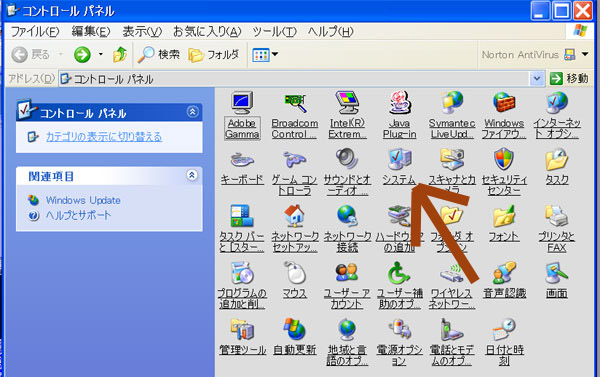Collapse the コントロール パネル sidebar section
This screenshot has width=600, height=377.
tap(192, 111)
